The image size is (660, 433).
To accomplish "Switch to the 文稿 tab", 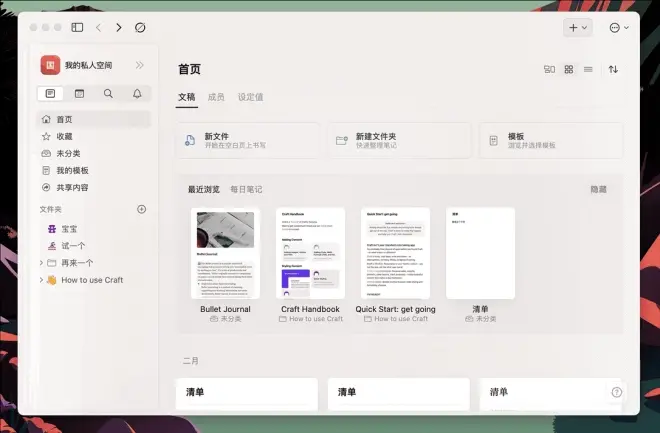I will click(x=186, y=97).
